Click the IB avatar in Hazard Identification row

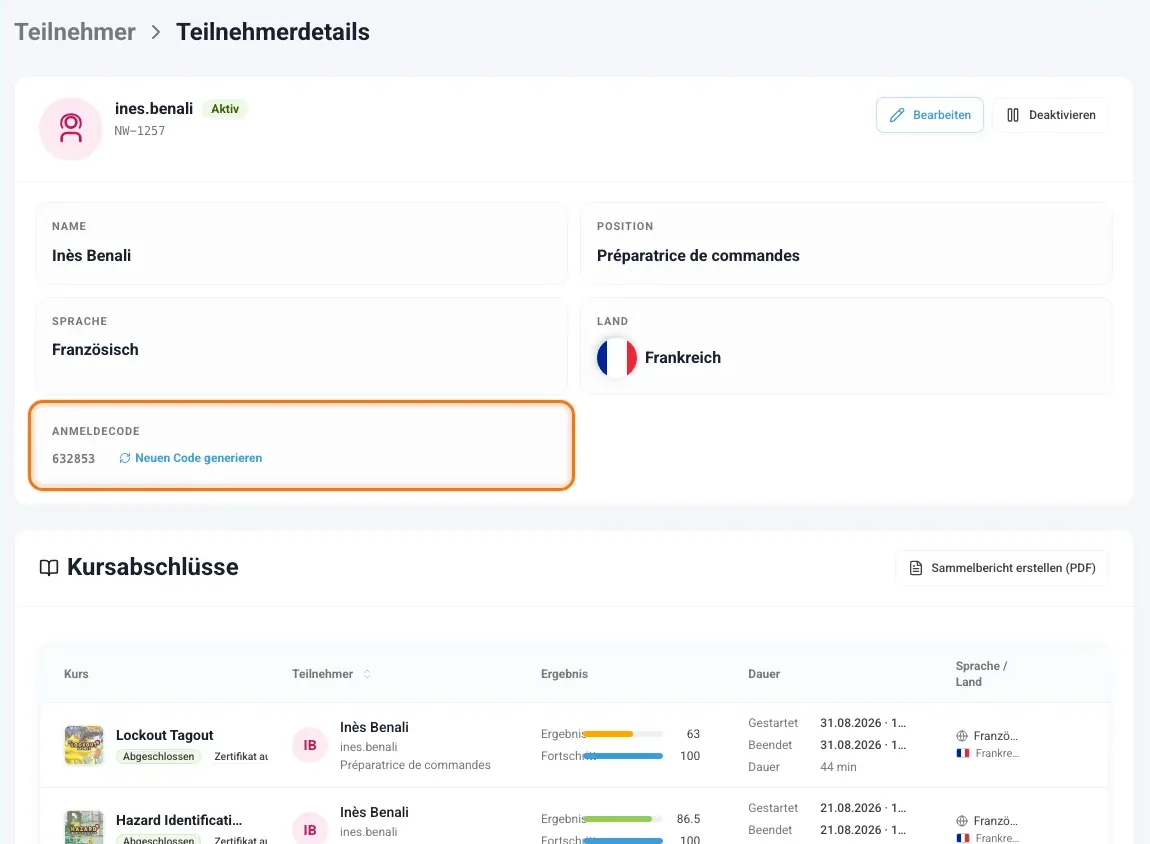point(310,830)
